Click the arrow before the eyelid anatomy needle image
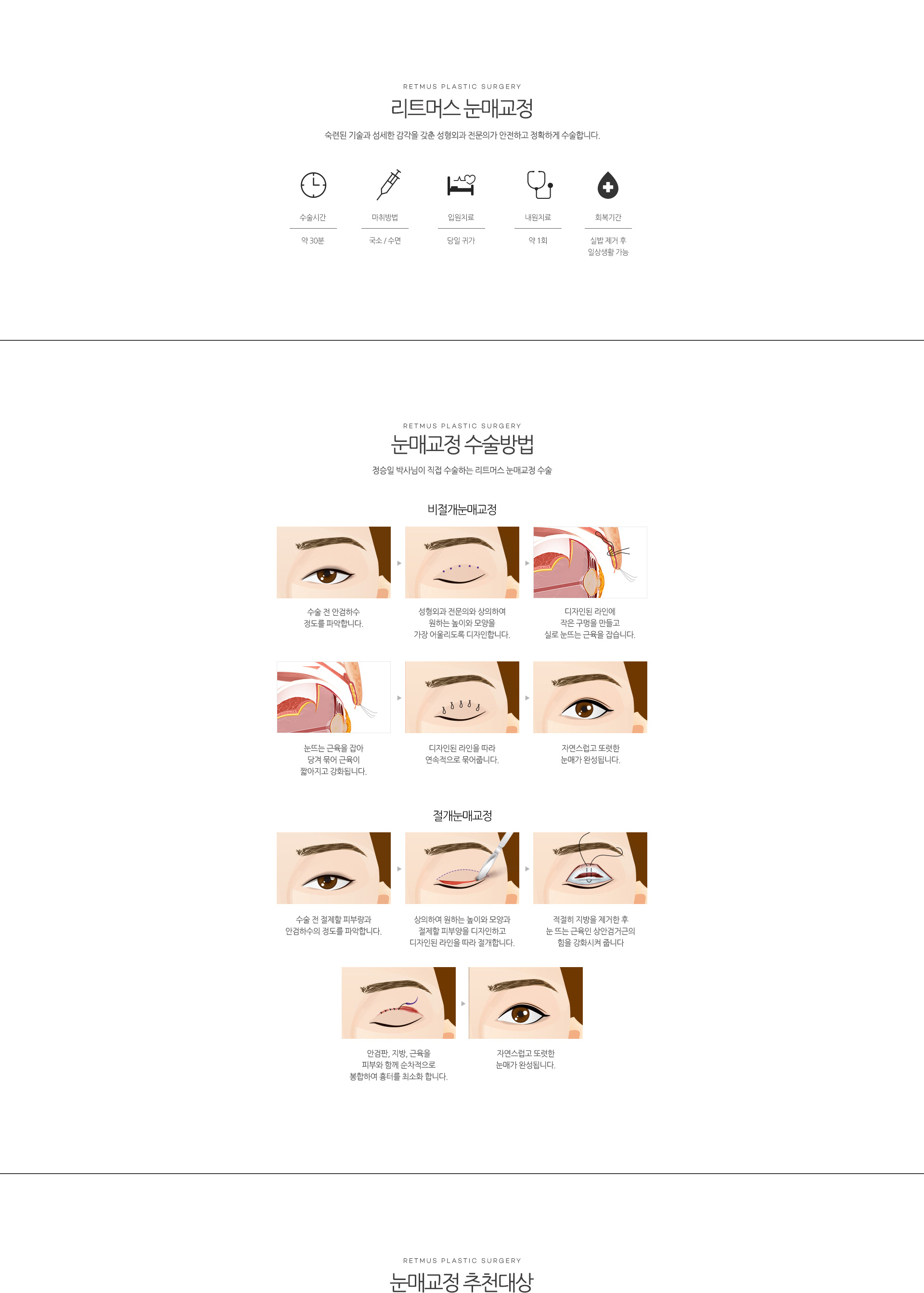 tap(527, 563)
